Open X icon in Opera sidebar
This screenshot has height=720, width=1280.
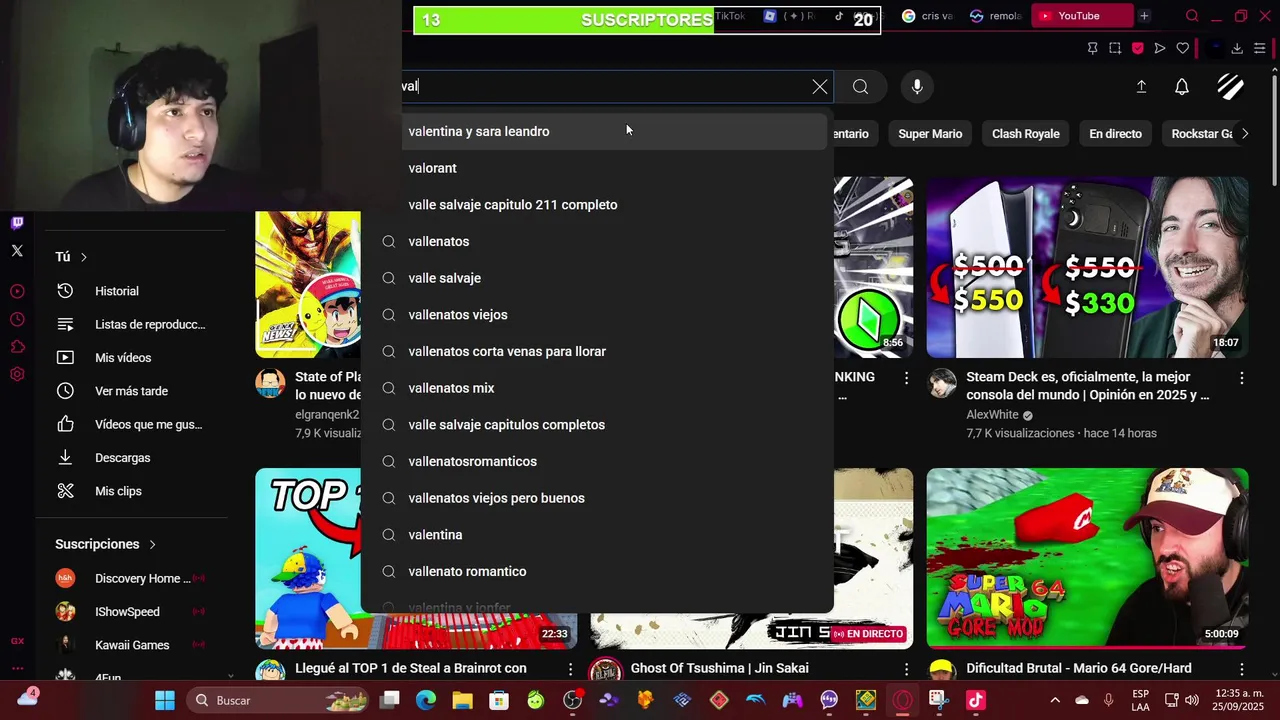pyautogui.click(x=17, y=251)
